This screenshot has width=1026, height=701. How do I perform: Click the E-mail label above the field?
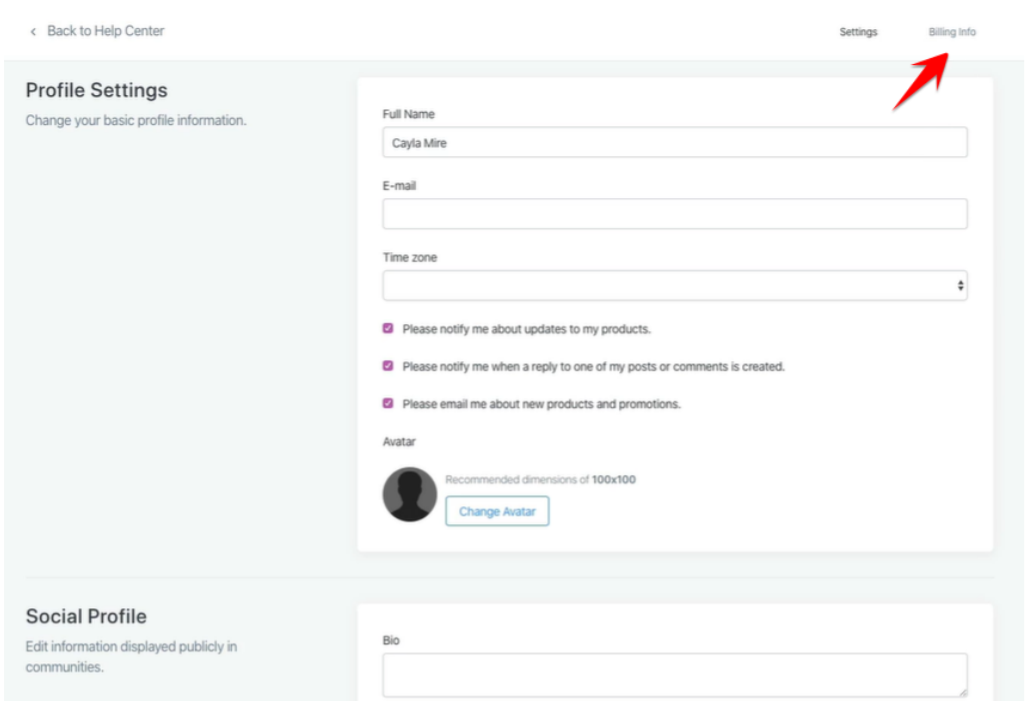tap(399, 186)
